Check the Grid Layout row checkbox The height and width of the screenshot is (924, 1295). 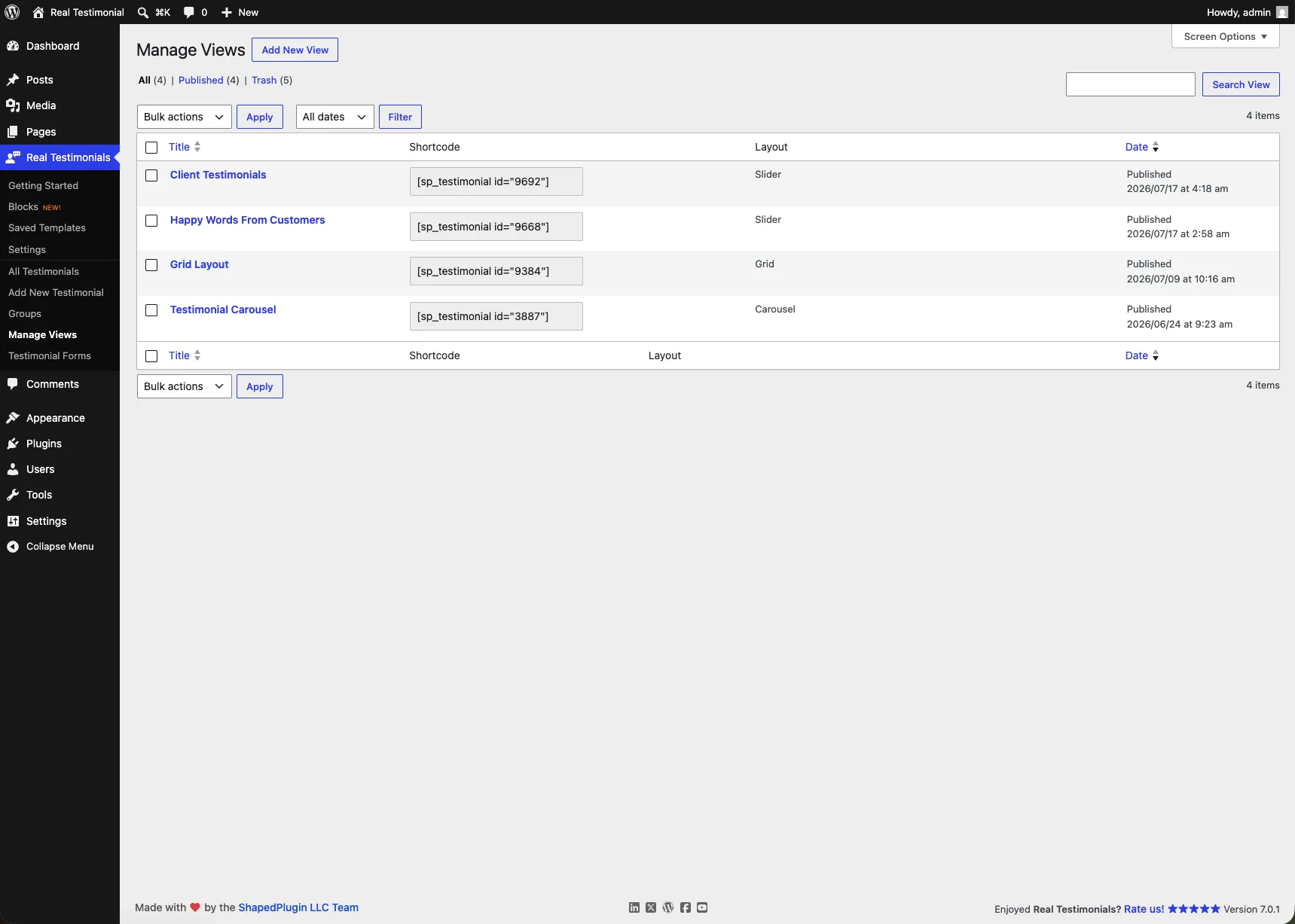[151, 265]
